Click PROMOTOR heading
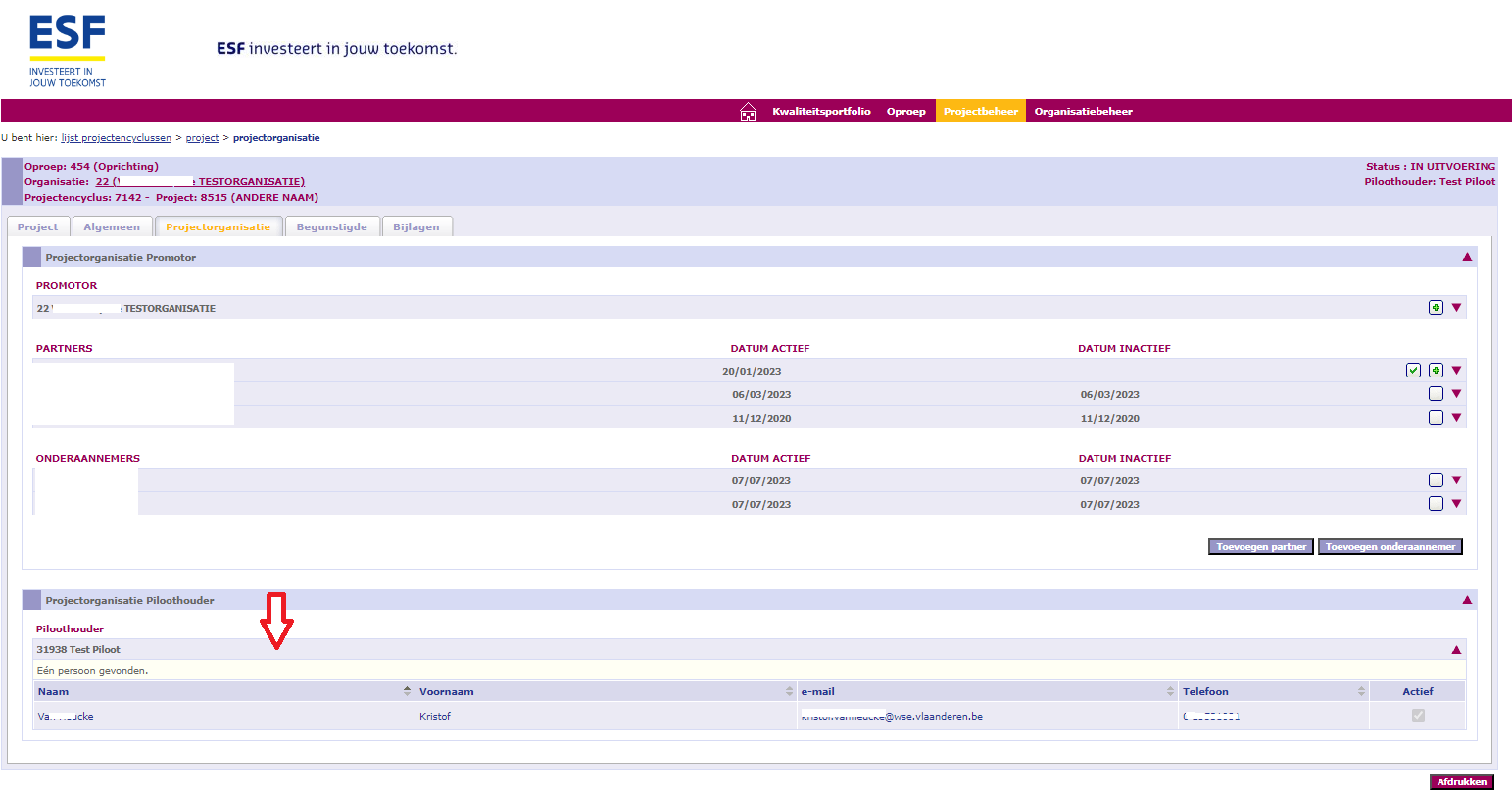This screenshot has height=804, width=1512. pos(67,286)
